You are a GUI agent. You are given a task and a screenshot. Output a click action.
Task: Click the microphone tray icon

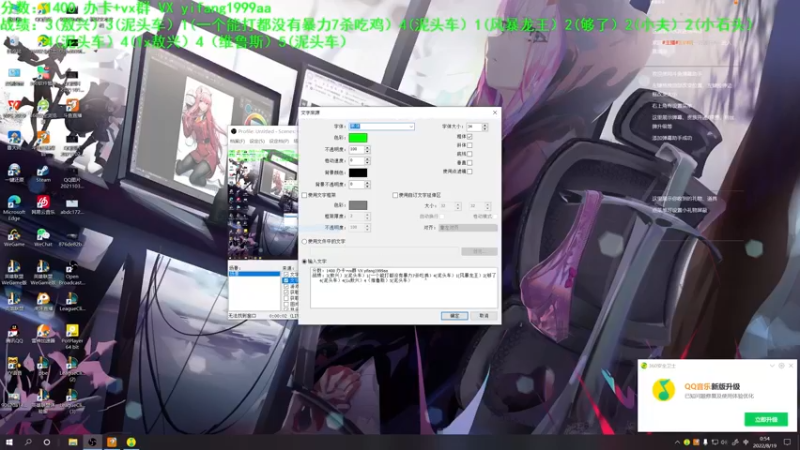coord(706,442)
